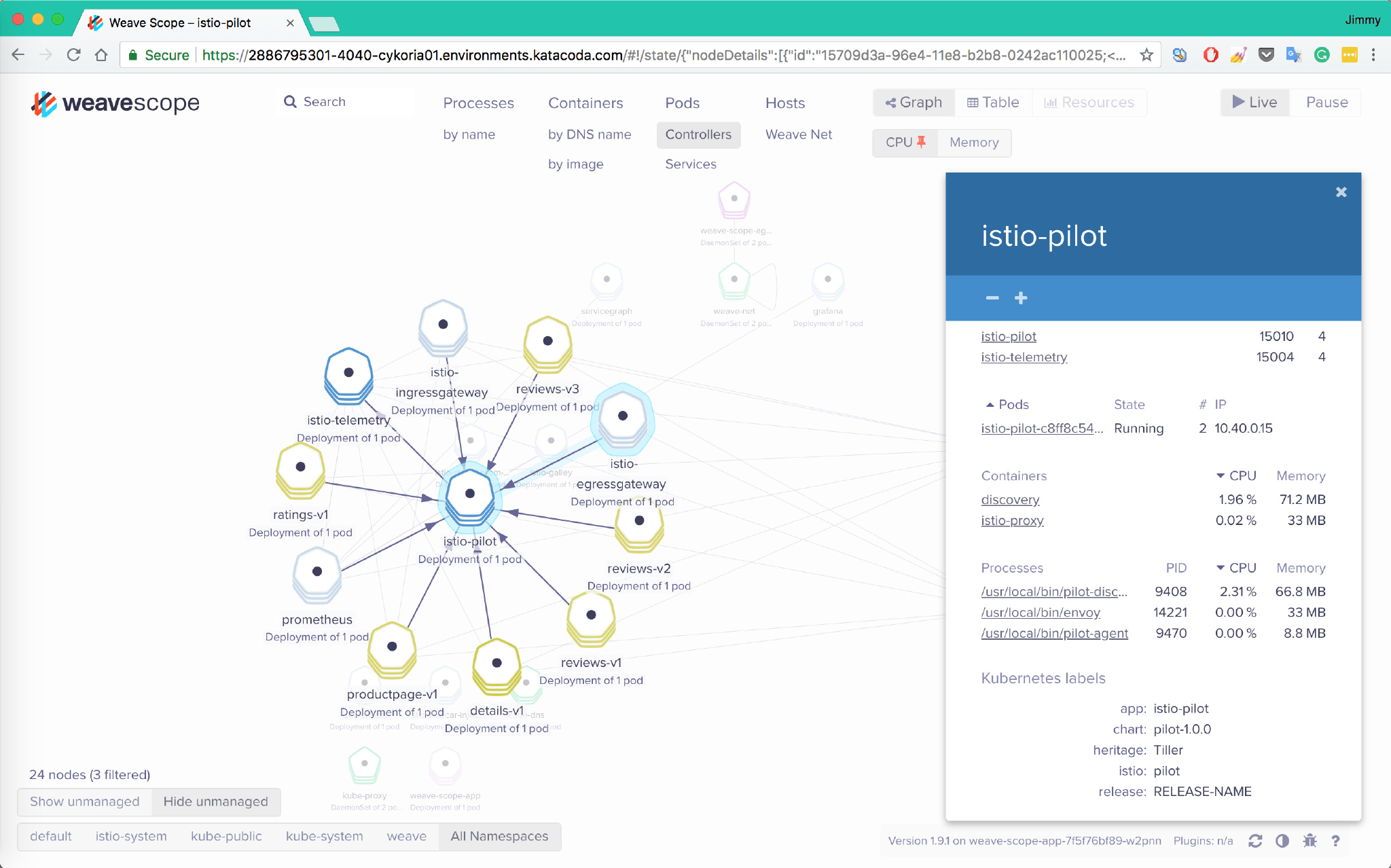This screenshot has height=868, width=1391.
Task: Select the Memory metric toggle
Action: (974, 143)
